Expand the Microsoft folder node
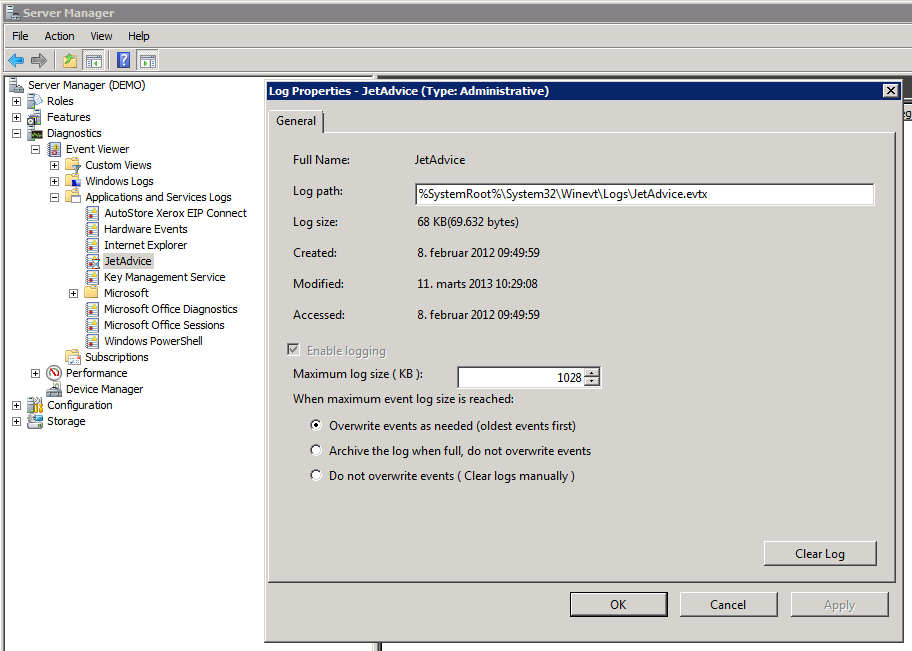 pos(74,293)
